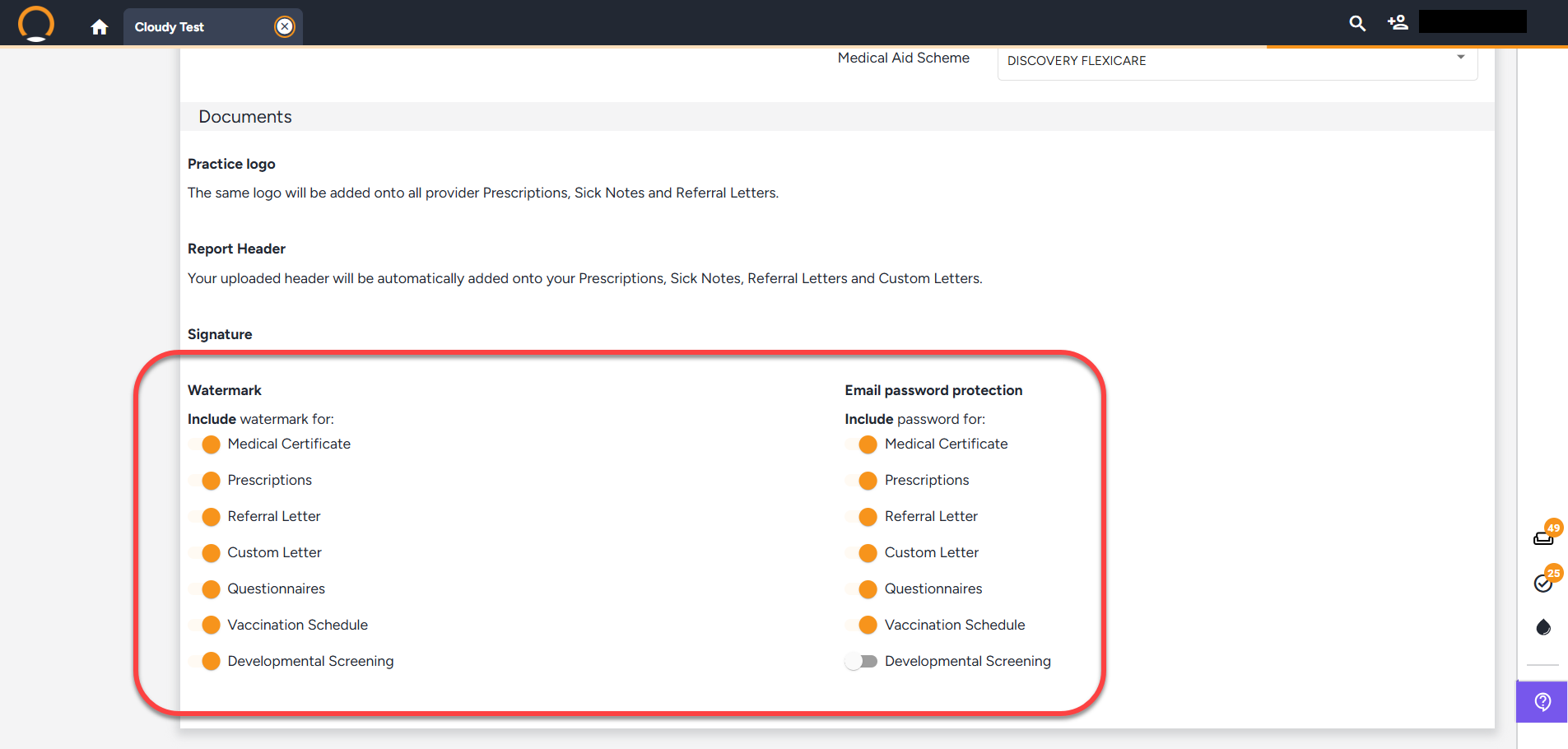Open the DISCOVERY FLEXICARE combo box
The image size is (1568, 749).
pyautogui.click(x=1226, y=61)
